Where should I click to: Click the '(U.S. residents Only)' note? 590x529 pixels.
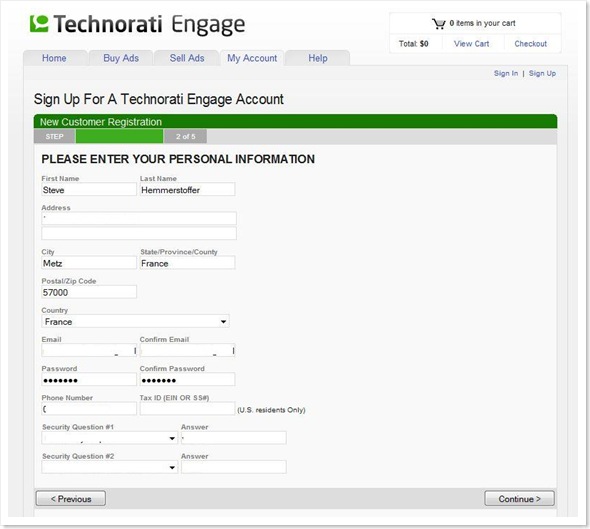[x=271, y=410]
